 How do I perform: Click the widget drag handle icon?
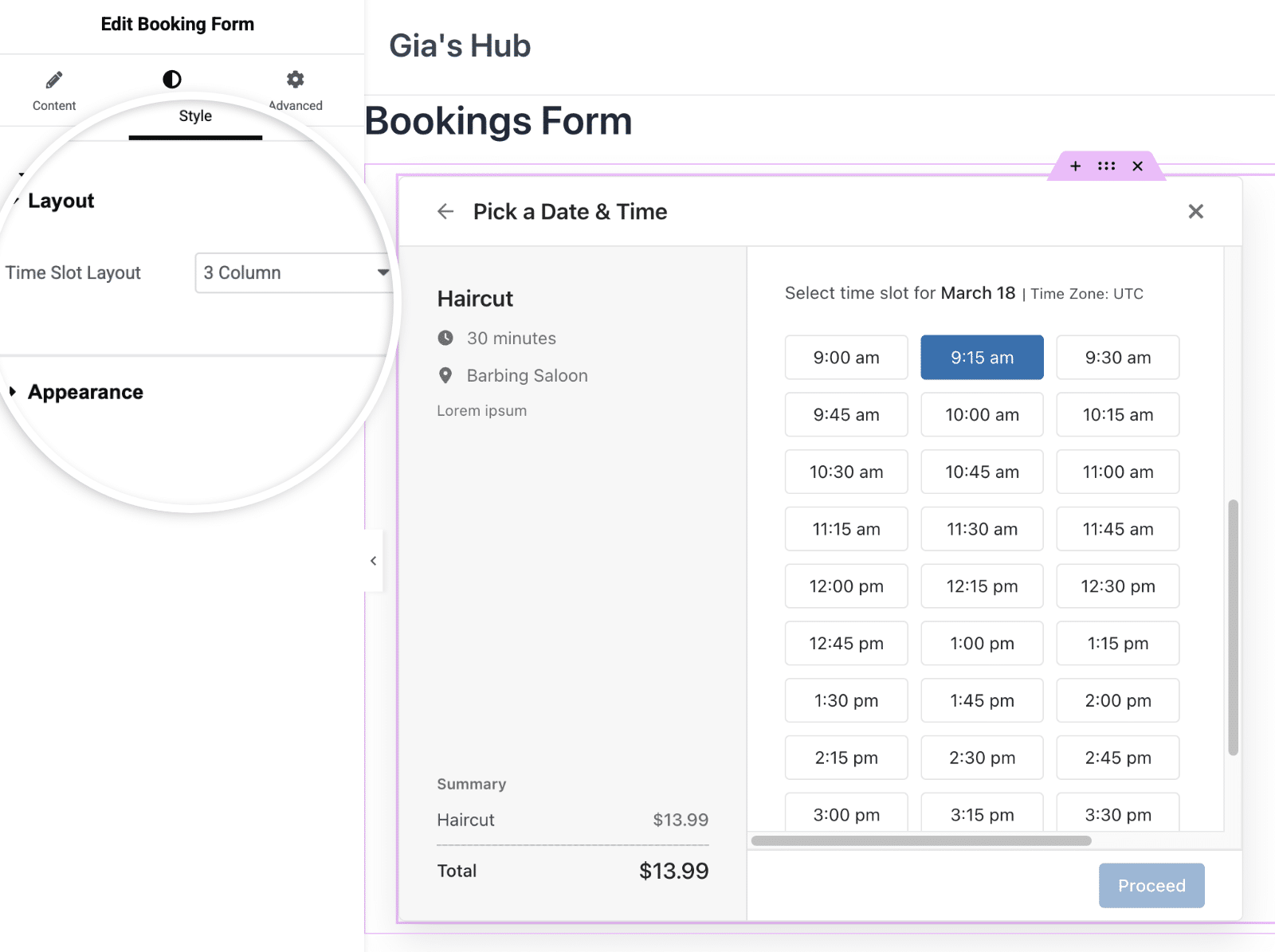1107,167
